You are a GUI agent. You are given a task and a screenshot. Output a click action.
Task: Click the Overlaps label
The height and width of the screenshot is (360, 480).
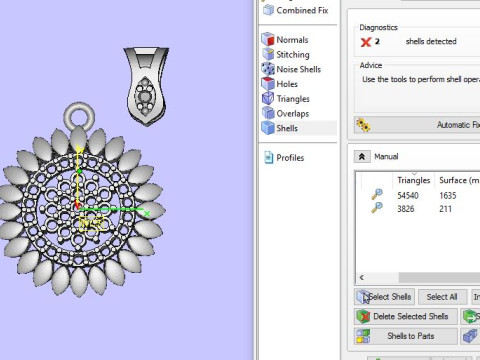pos(293,114)
